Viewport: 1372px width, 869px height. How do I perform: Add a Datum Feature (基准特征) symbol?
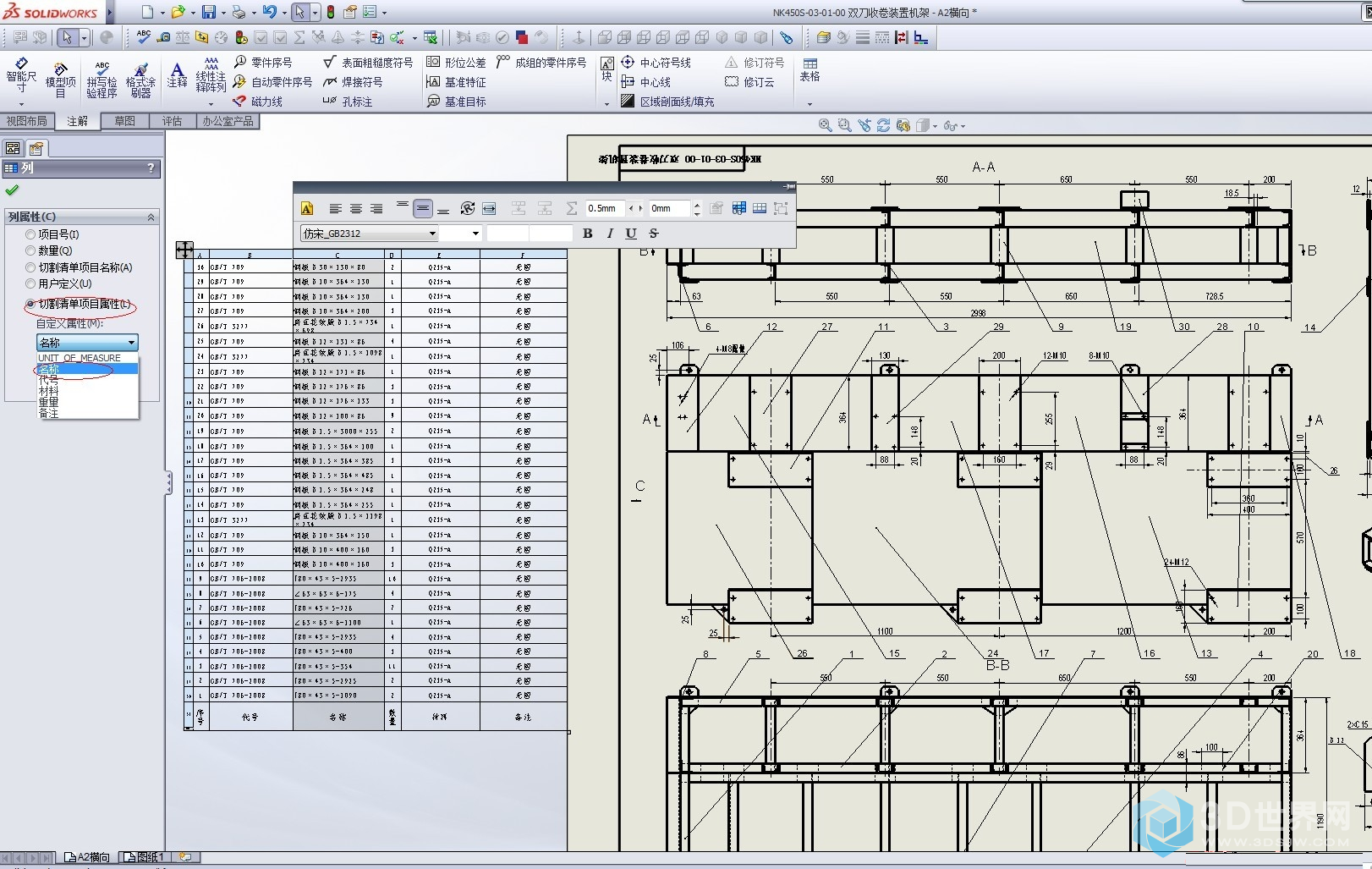coord(456,82)
